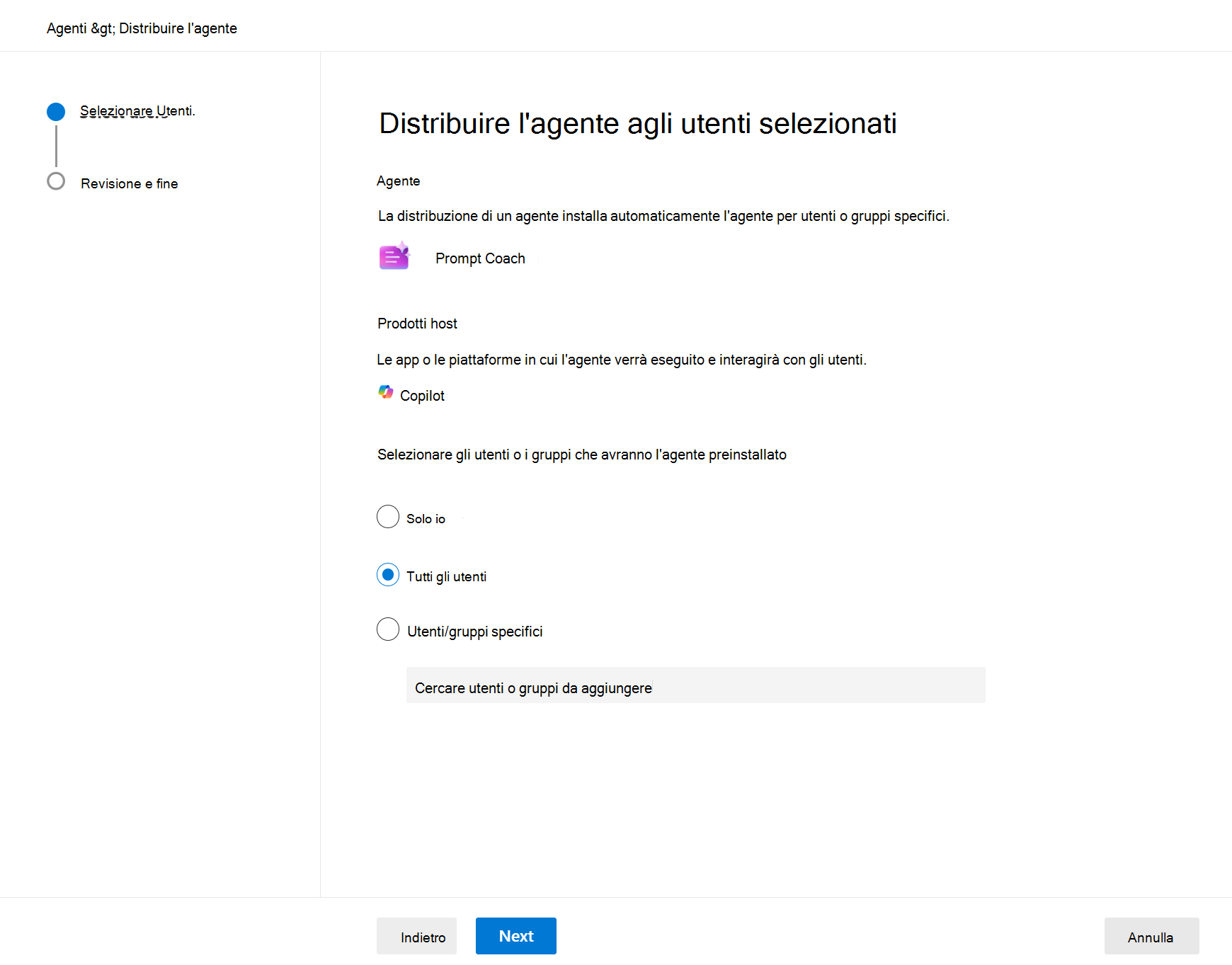Enable the "Utenti/gruppi specifici" radio option

388,629
